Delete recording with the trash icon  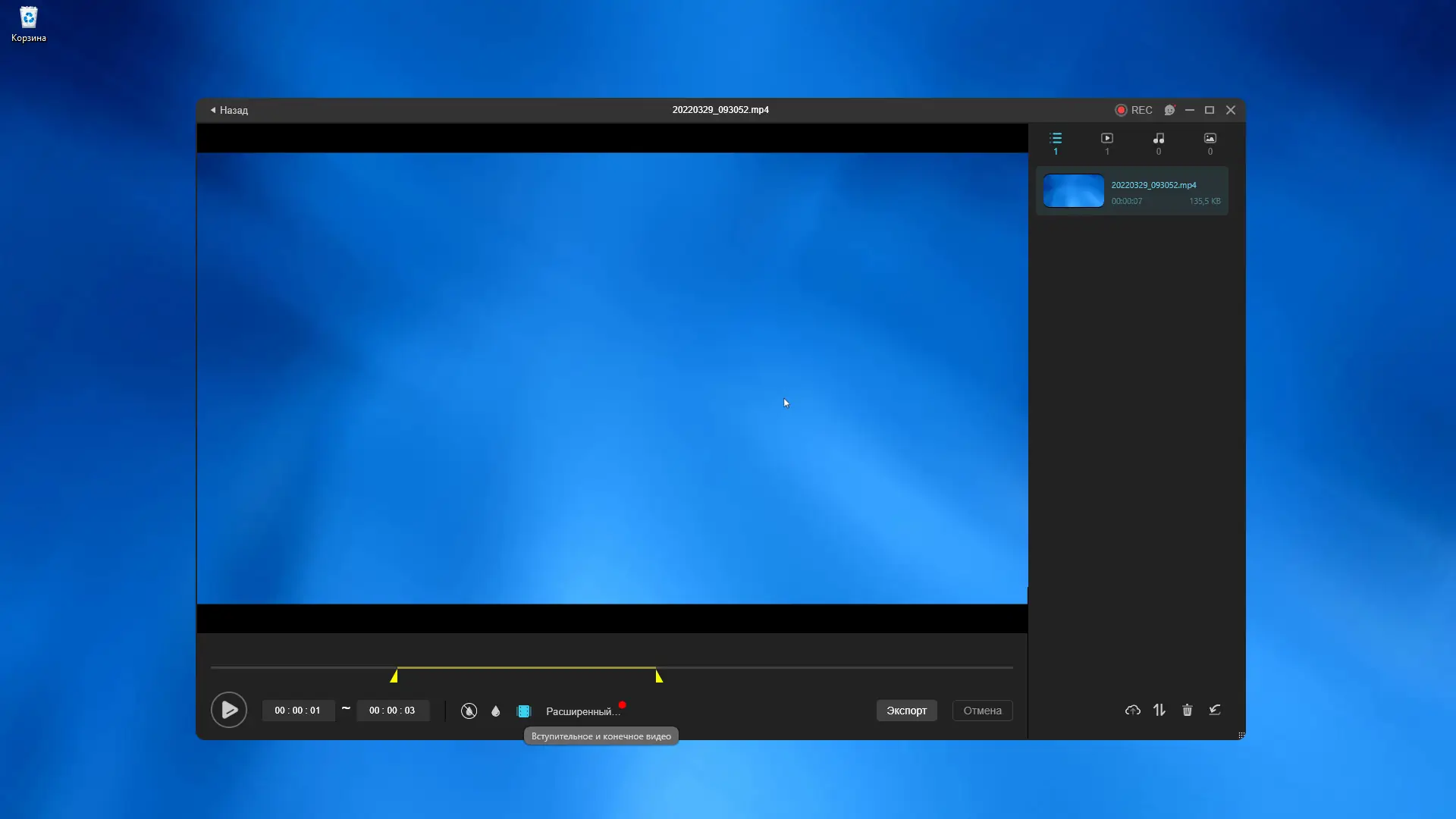(x=1188, y=710)
